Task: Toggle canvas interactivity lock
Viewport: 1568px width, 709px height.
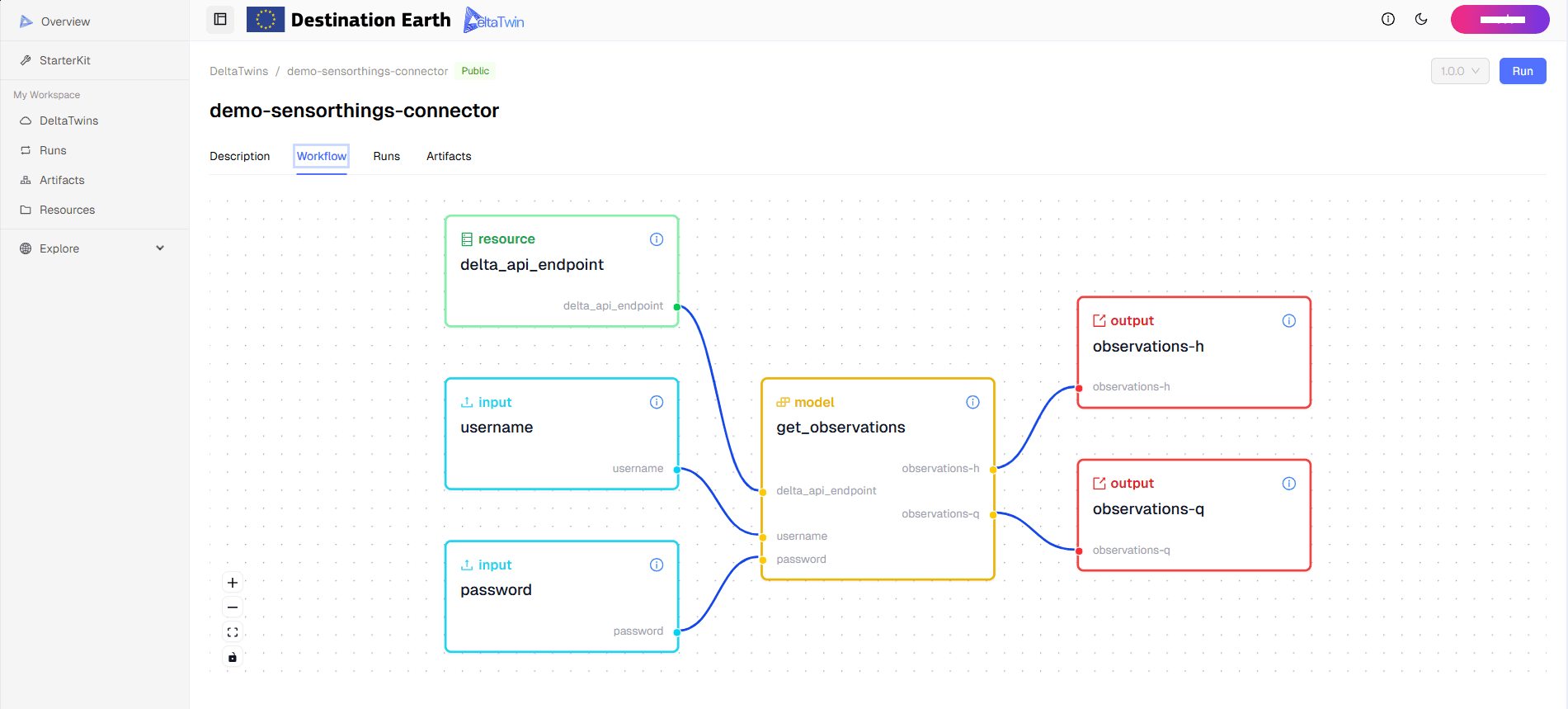Action: click(233, 657)
